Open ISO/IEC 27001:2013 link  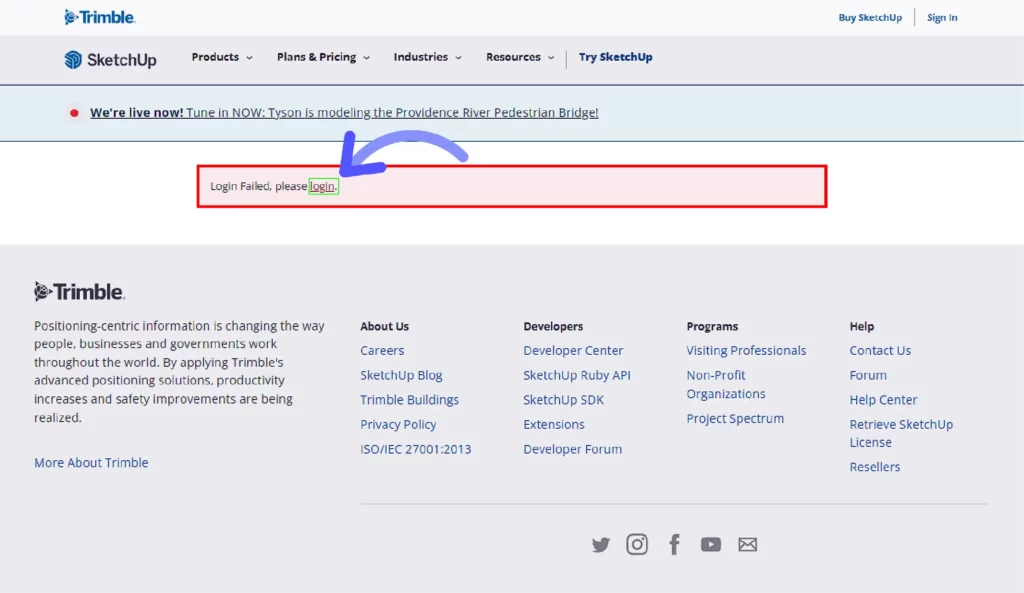(x=415, y=449)
